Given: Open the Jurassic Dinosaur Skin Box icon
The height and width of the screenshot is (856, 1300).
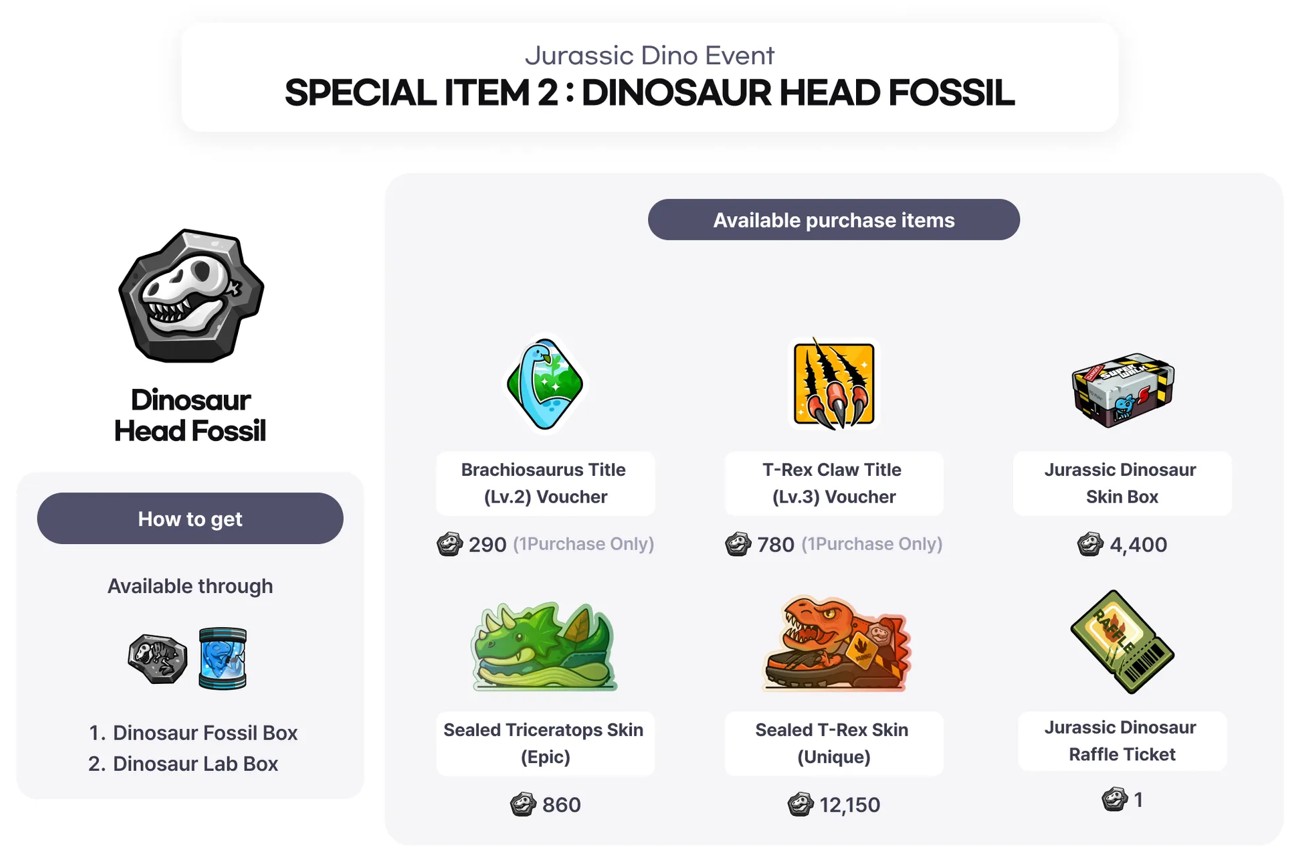Looking at the screenshot, I should click(1122, 389).
